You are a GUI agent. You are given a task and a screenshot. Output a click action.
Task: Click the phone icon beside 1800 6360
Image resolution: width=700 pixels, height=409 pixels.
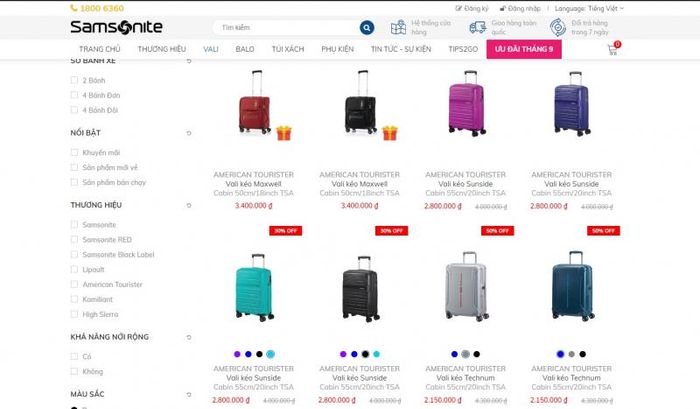[74, 8]
